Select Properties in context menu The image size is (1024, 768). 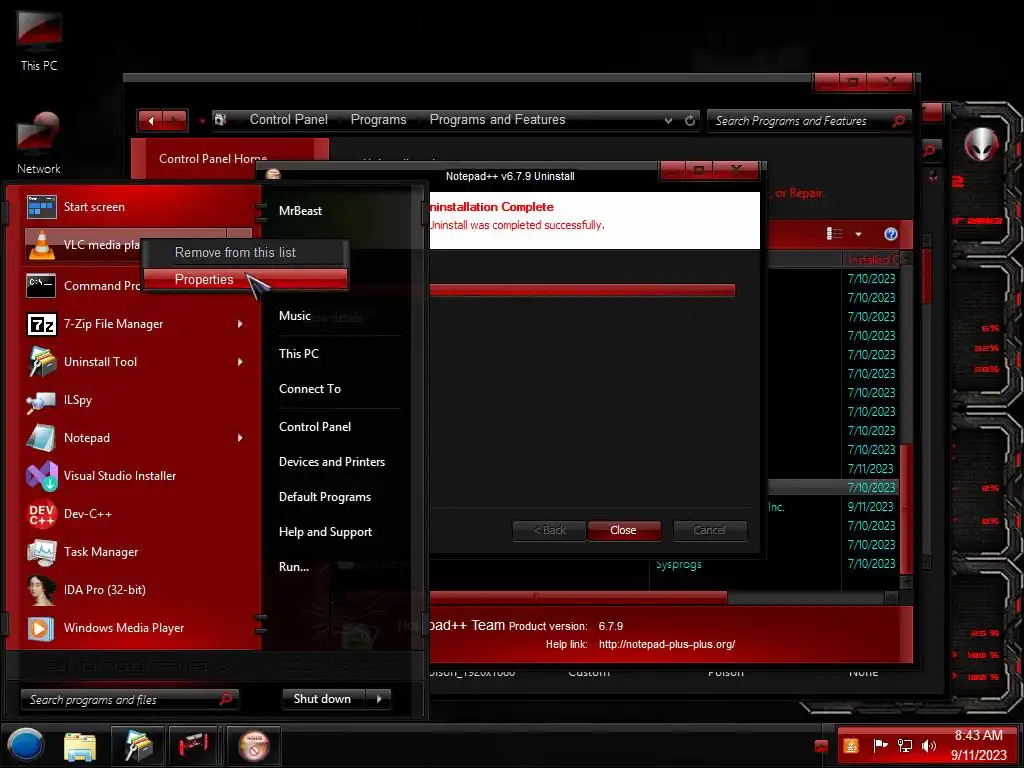click(x=246, y=280)
